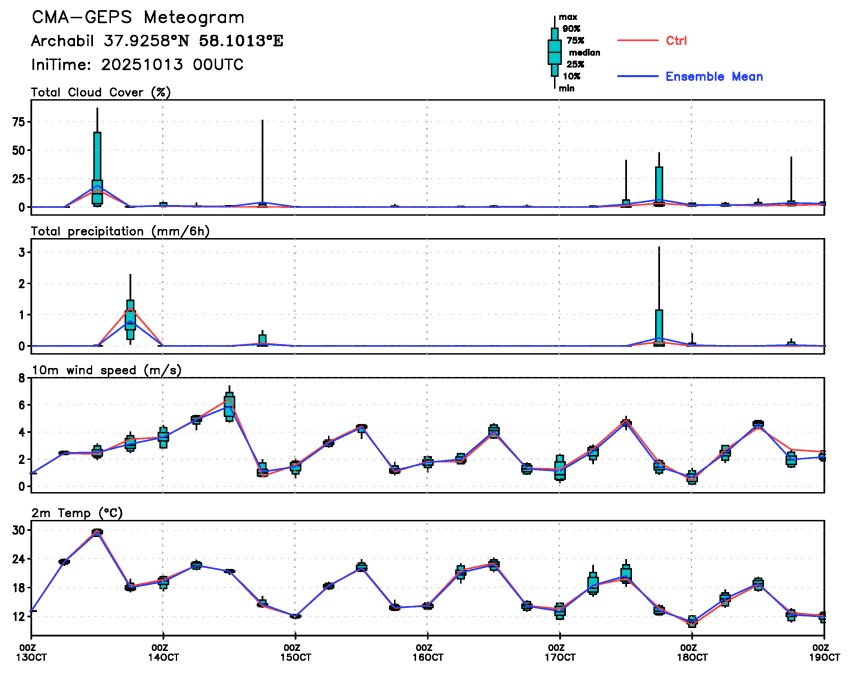The width and height of the screenshot is (851, 673).
Task: Click the IniTime 20251013 00UTC text
Action: point(138,65)
